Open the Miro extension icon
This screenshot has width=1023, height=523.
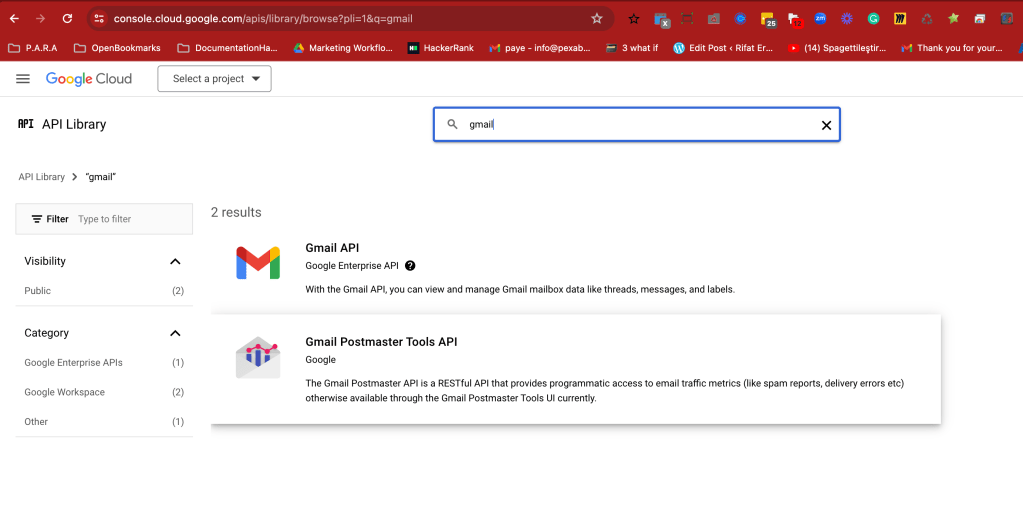tap(900, 19)
